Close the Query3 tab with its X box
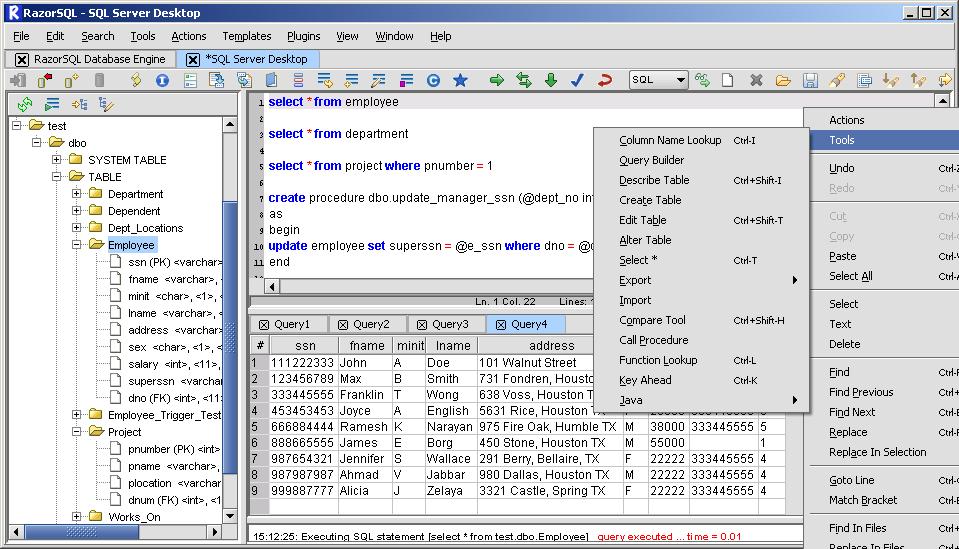Image resolution: width=959 pixels, height=549 pixels. [x=422, y=325]
